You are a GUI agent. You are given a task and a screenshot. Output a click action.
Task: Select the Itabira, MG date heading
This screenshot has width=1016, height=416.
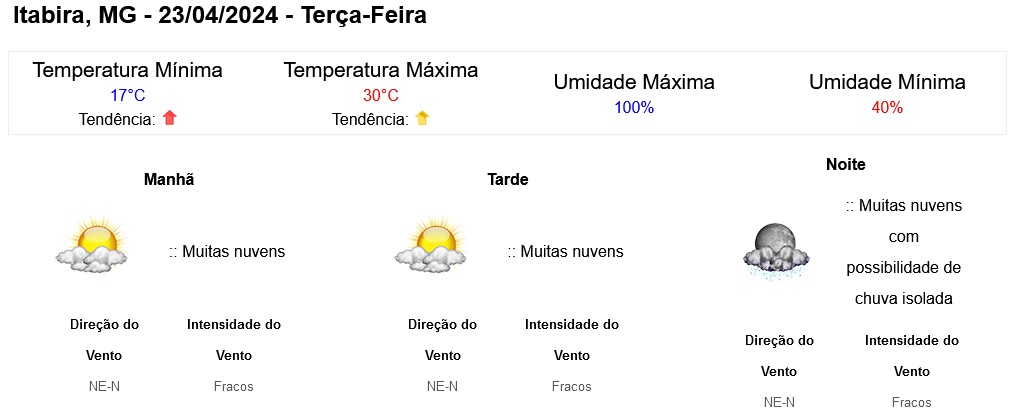pos(220,15)
